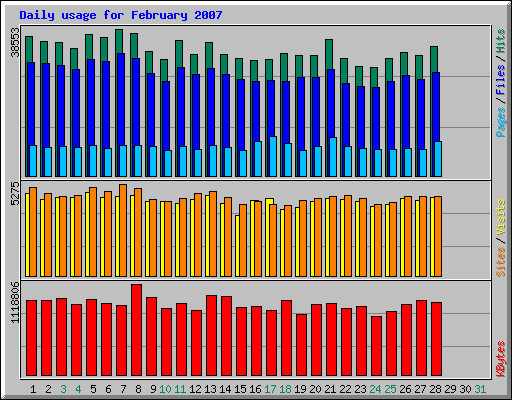Click the cyan Pages bar for day 28

click(438, 159)
